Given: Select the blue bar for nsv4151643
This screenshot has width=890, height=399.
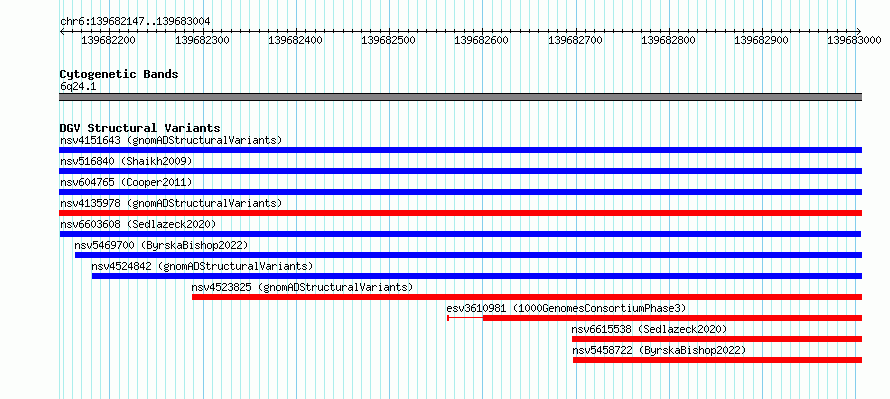Looking at the screenshot, I should (x=460, y=150).
